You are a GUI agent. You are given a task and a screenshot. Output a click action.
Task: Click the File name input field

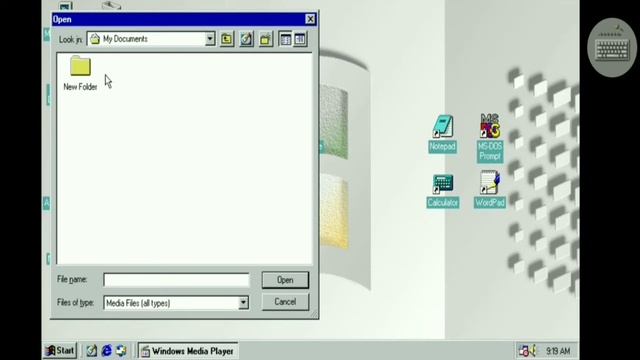[176, 280]
